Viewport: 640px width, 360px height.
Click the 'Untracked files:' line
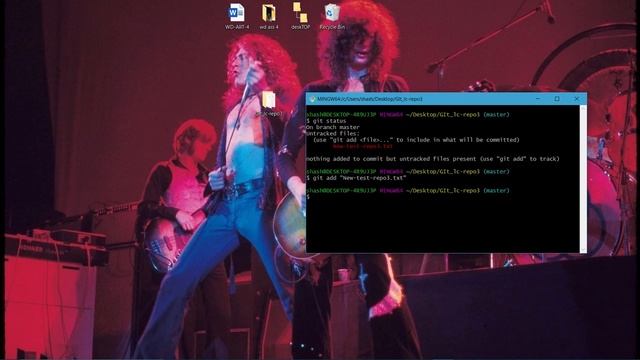point(333,133)
